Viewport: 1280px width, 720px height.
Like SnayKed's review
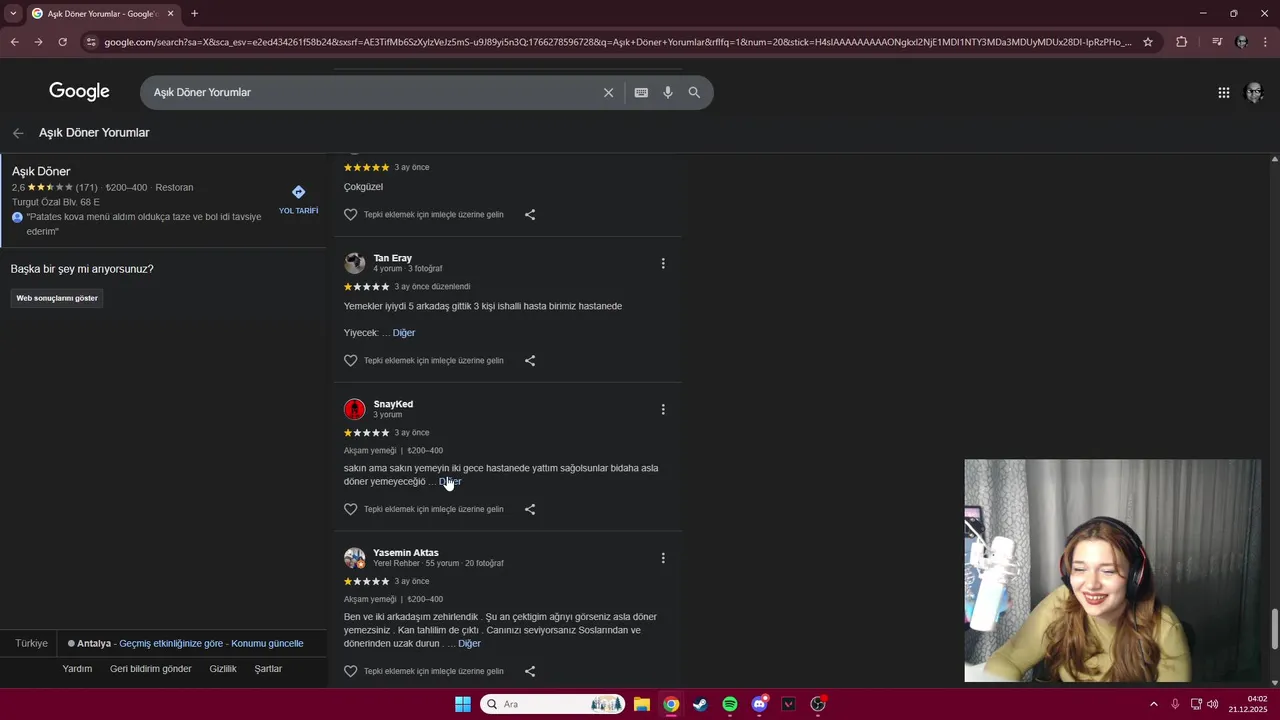pos(351,509)
